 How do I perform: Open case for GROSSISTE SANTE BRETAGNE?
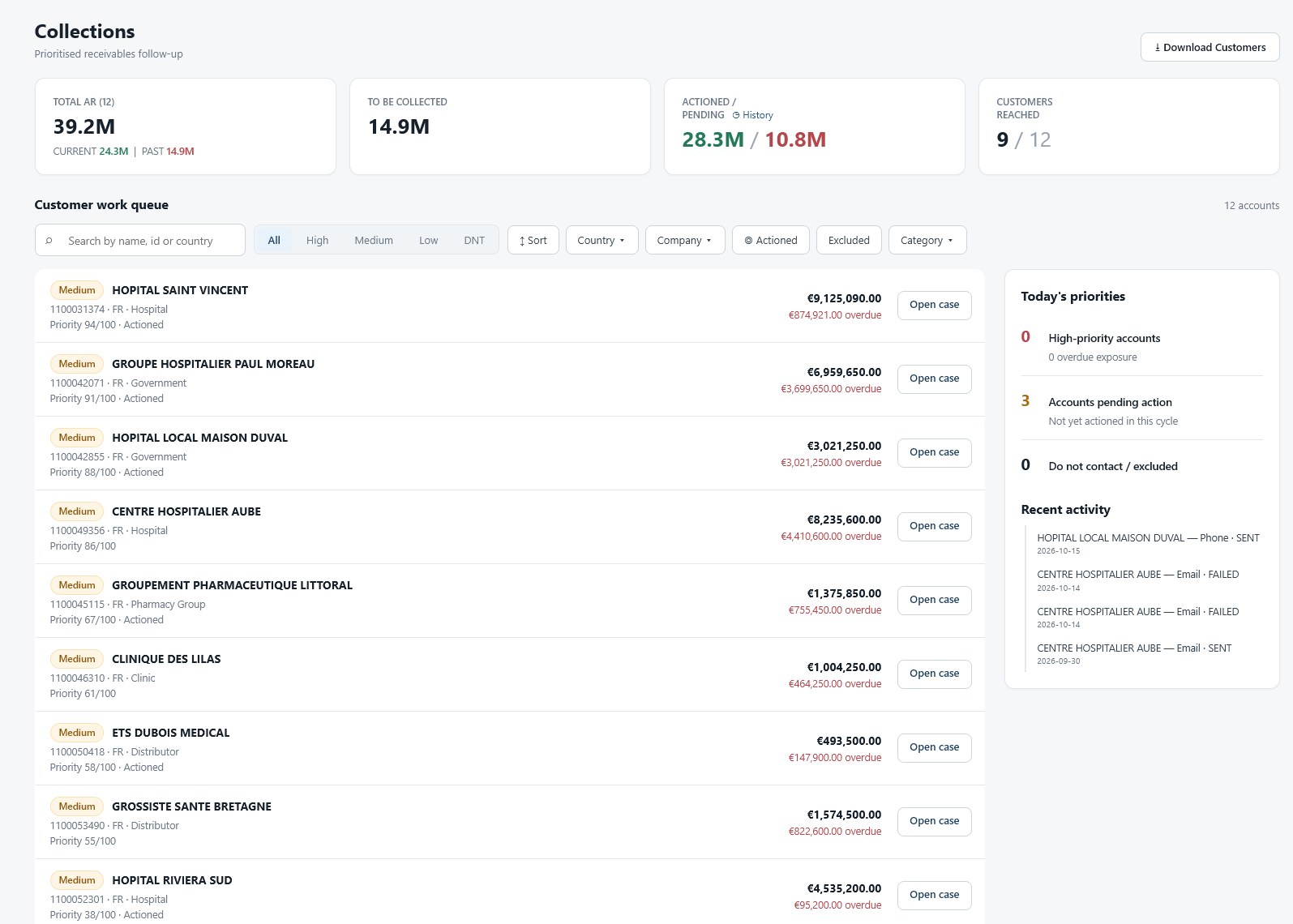click(x=934, y=821)
